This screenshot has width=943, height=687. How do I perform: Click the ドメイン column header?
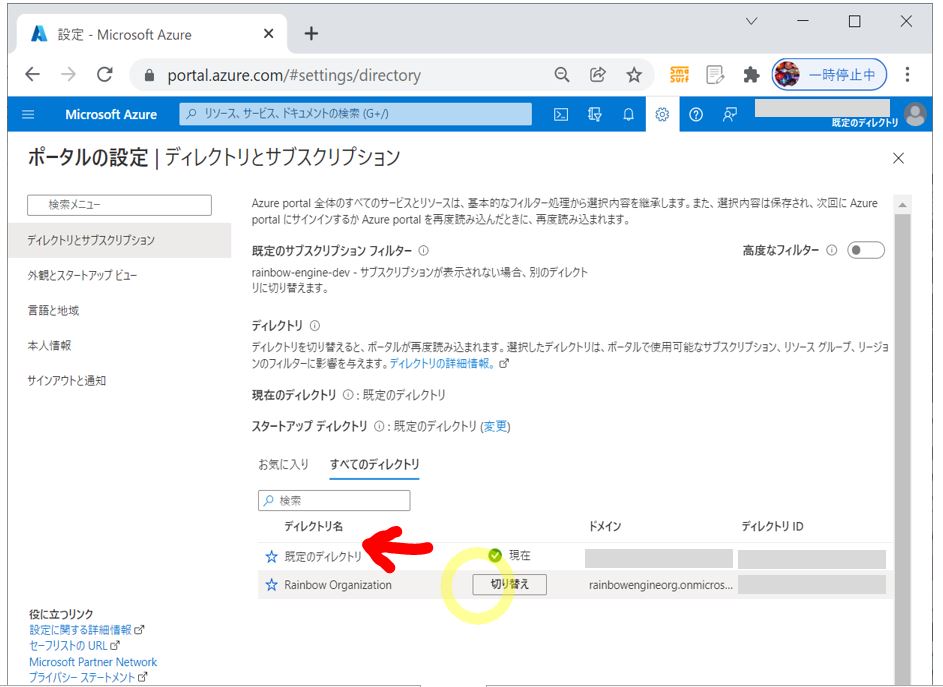pos(604,526)
